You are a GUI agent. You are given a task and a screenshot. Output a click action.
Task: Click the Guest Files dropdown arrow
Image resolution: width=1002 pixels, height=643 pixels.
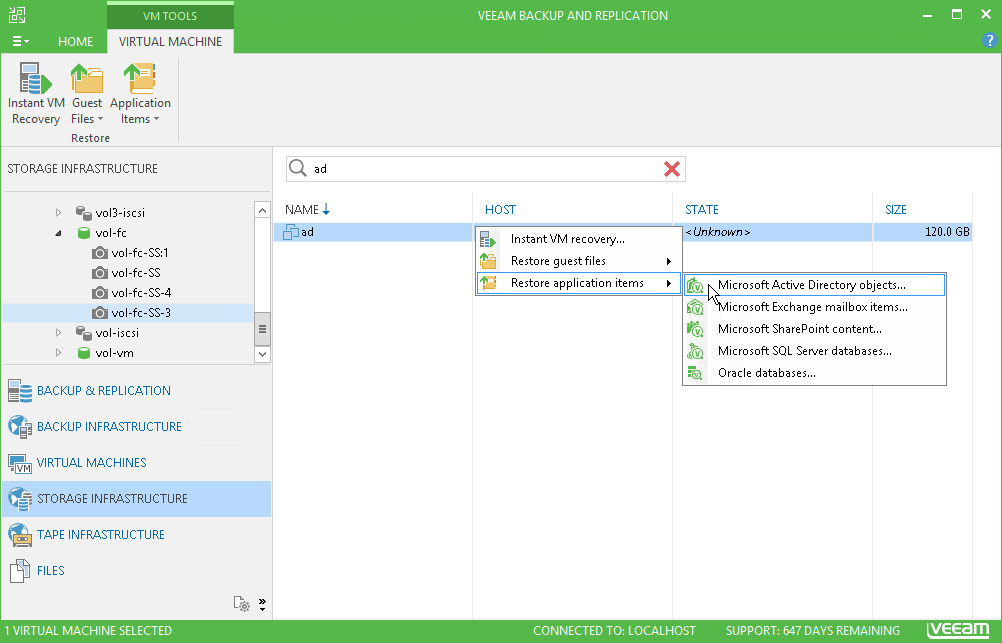[100, 120]
